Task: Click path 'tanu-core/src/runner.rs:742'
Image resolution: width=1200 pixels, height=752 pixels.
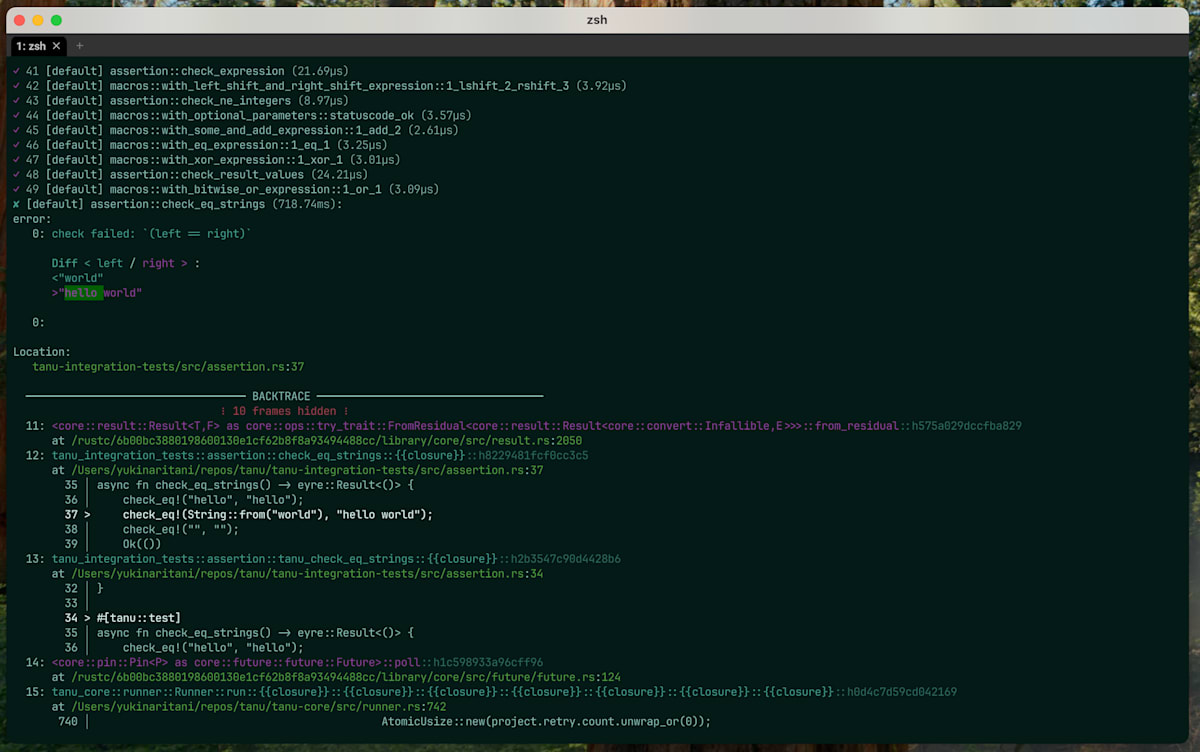Action: tap(258, 706)
